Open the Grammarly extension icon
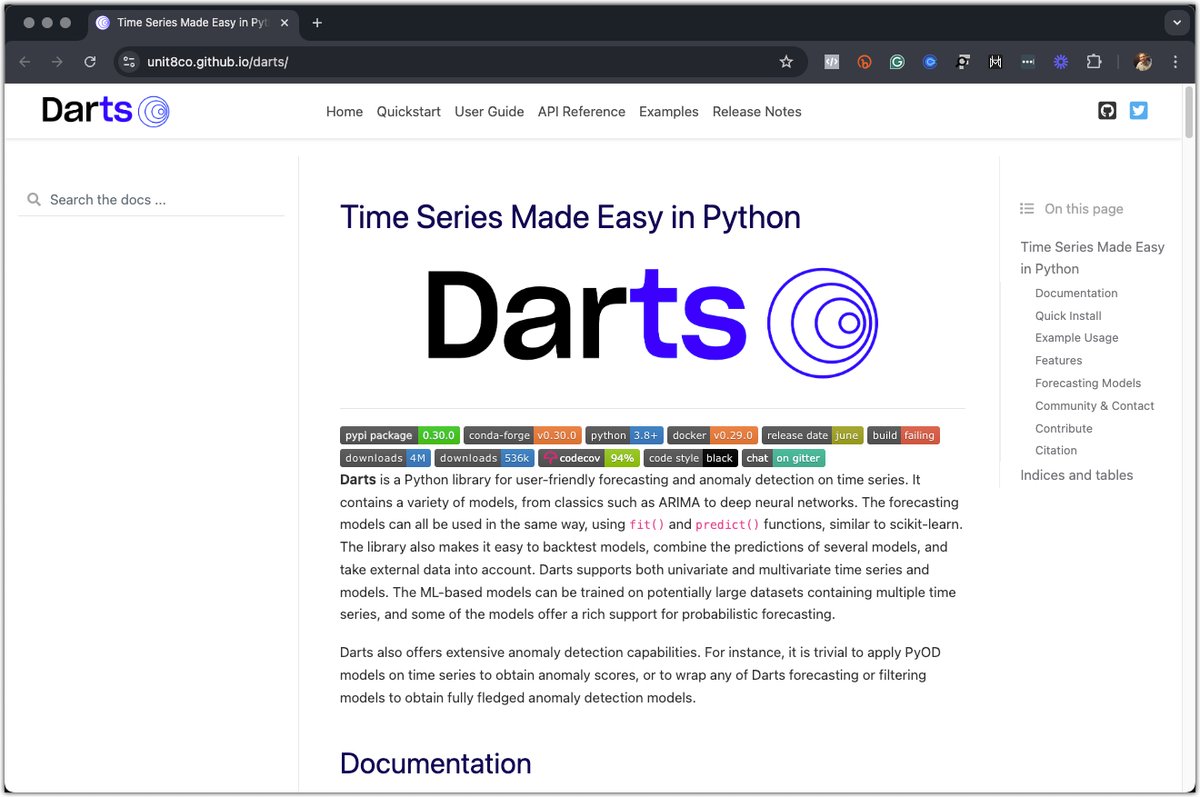The image size is (1200, 797). [897, 62]
